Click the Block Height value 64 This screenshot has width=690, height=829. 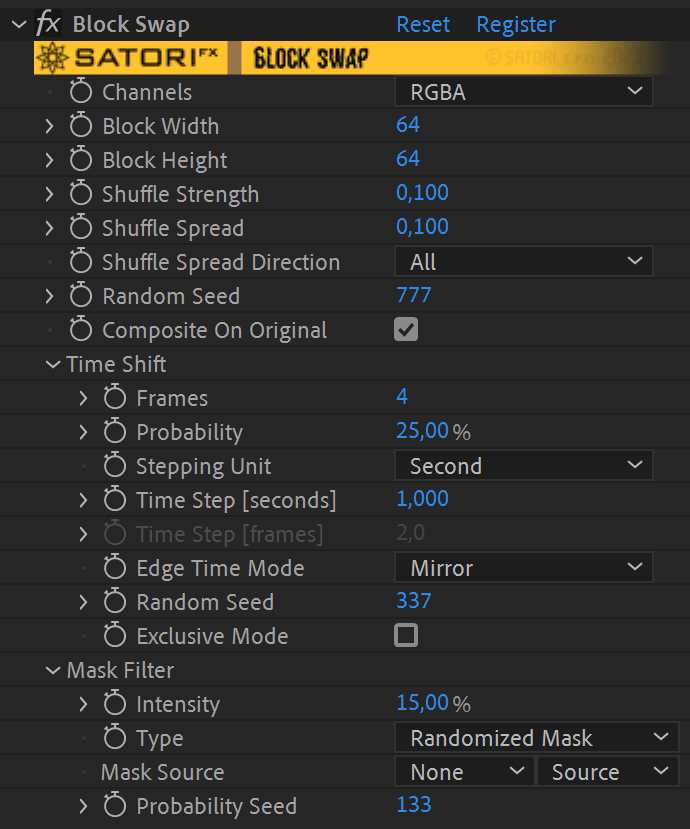(x=408, y=159)
